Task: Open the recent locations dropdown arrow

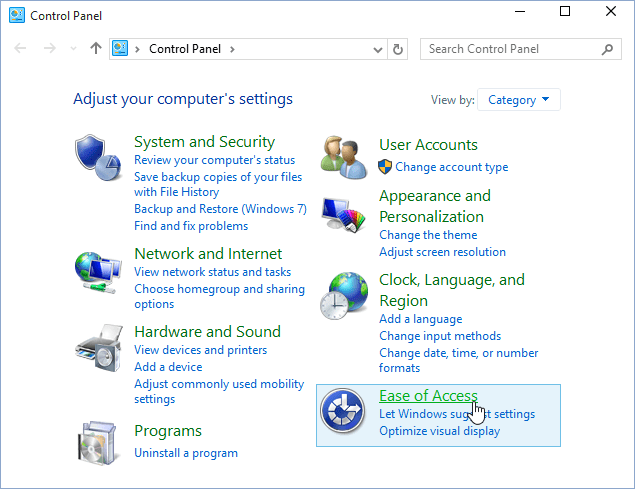Action: 73,49
